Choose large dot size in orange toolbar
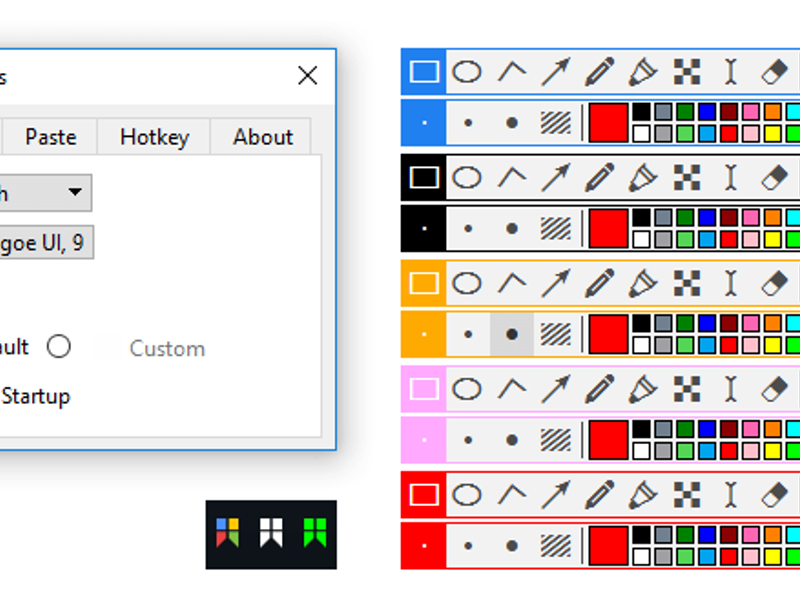Viewport: 800px width, 600px height. coord(512,334)
